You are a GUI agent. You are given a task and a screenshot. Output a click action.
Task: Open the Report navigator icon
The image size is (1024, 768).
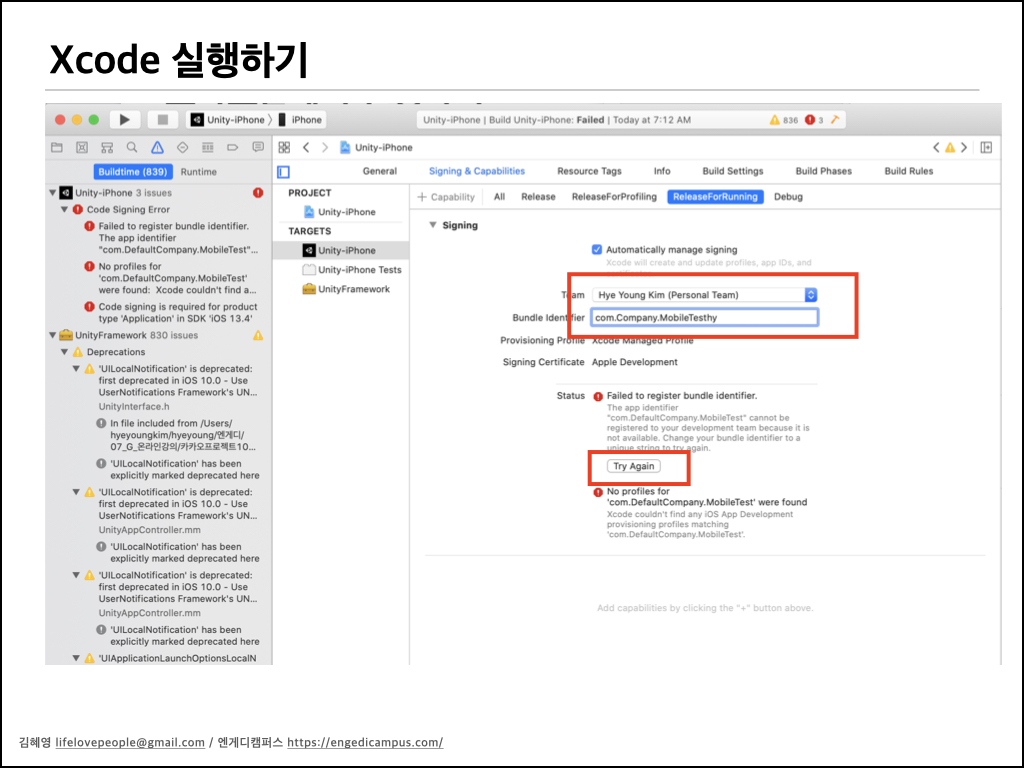258,148
